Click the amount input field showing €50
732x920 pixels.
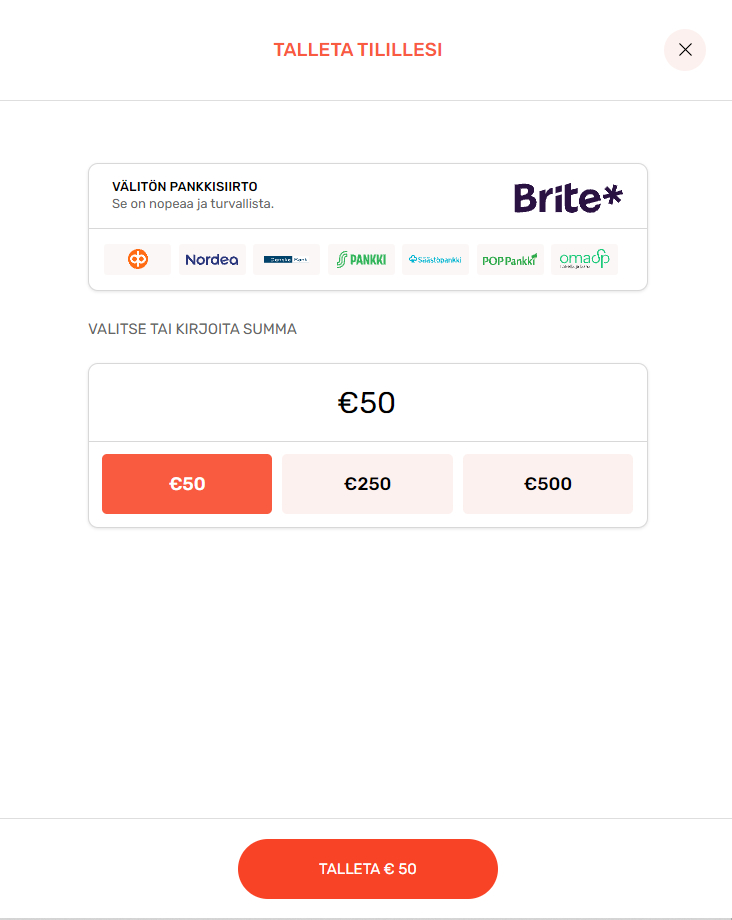367,403
